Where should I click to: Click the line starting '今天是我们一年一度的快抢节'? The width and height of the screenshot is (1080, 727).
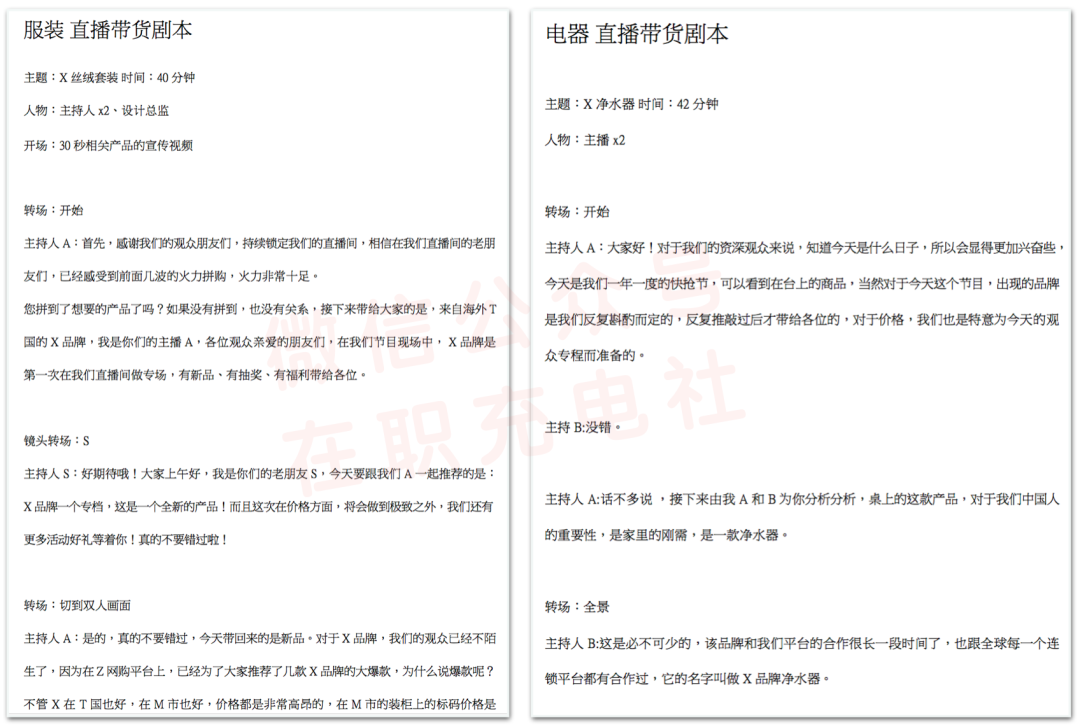(802, 283)
